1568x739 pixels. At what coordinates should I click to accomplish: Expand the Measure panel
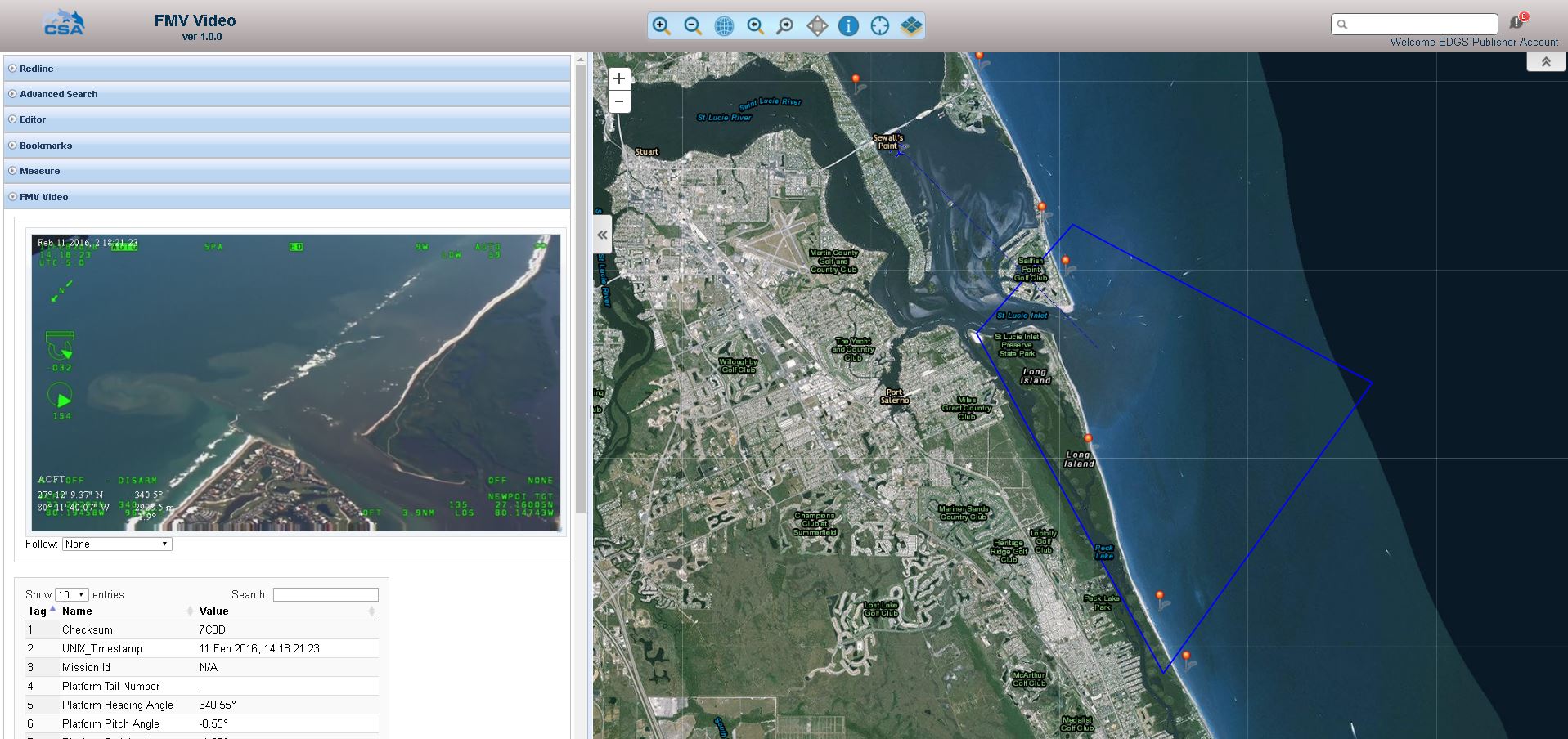click(287, 171)
